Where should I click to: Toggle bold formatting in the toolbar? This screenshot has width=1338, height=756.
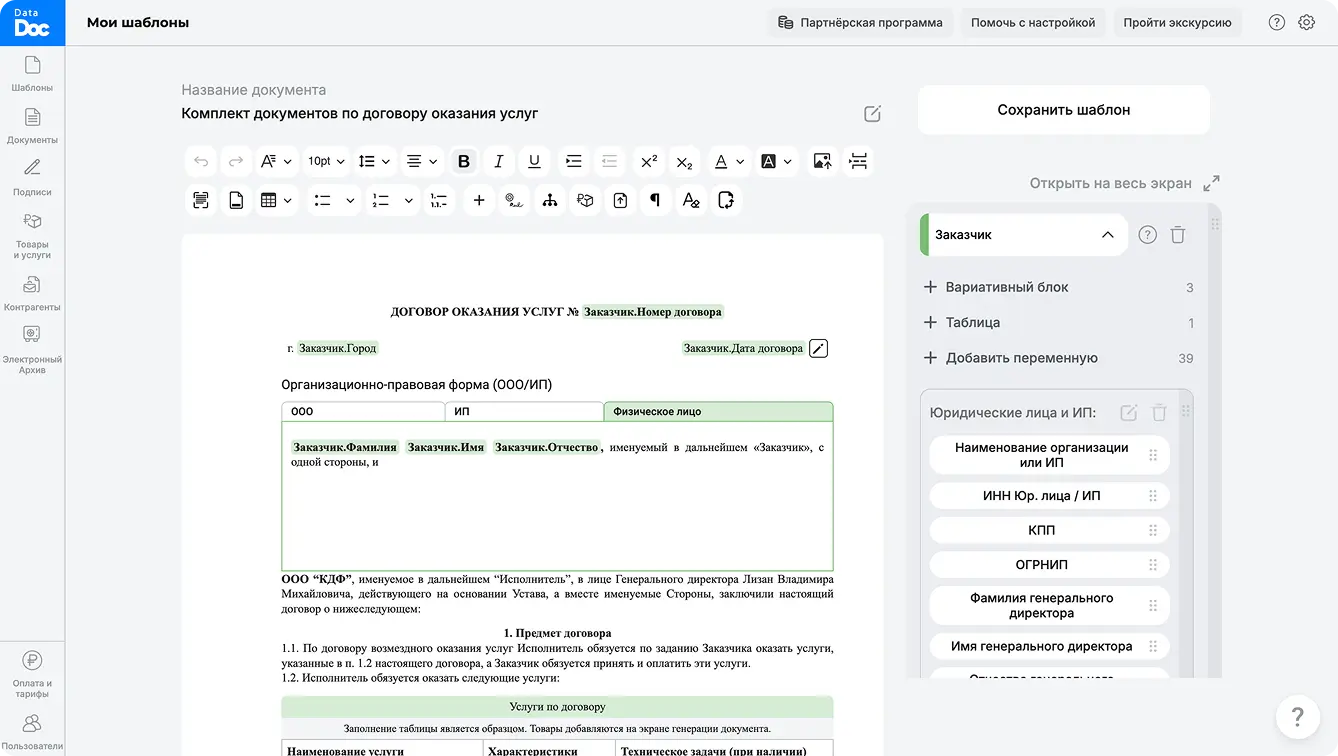pyautogui.click(x=463, y=161)
